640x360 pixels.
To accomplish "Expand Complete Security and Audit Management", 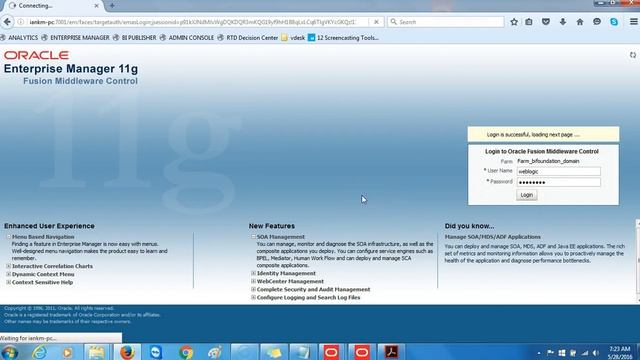I will (253, 289).
